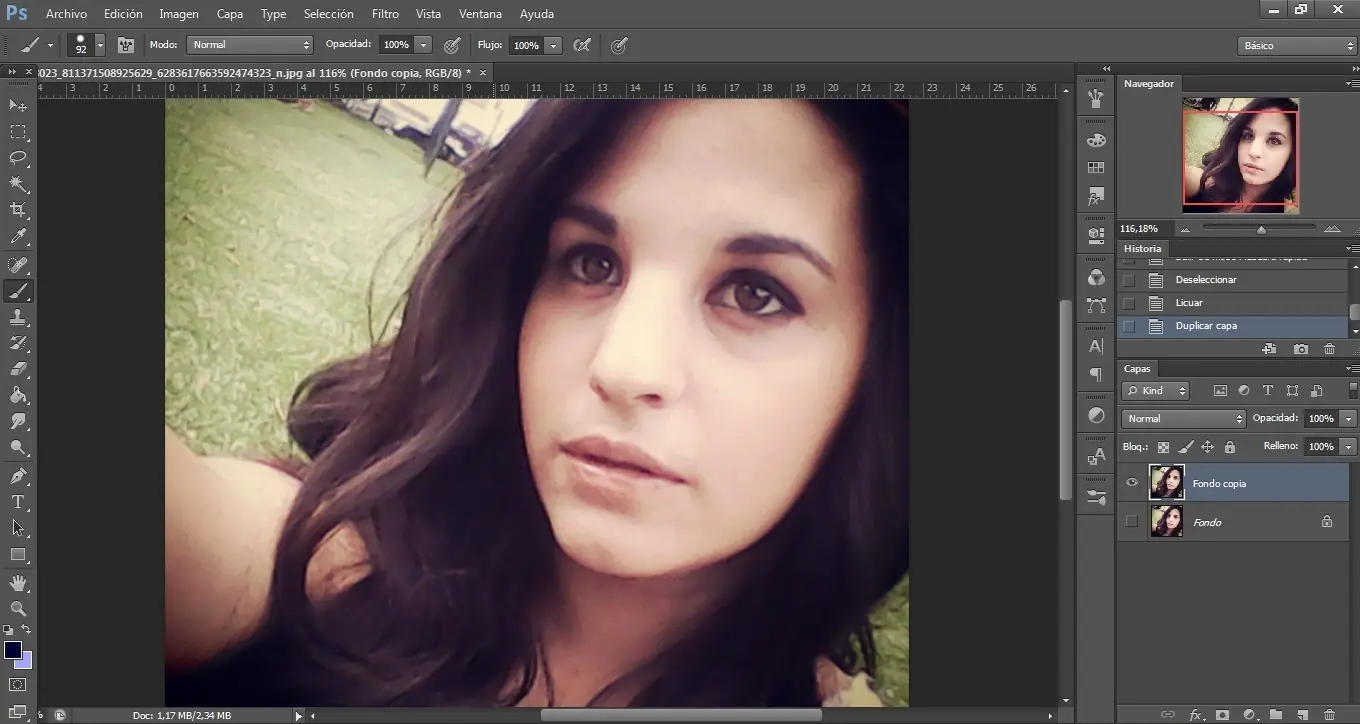Select the Eraser tool

[x=18, y=369]
